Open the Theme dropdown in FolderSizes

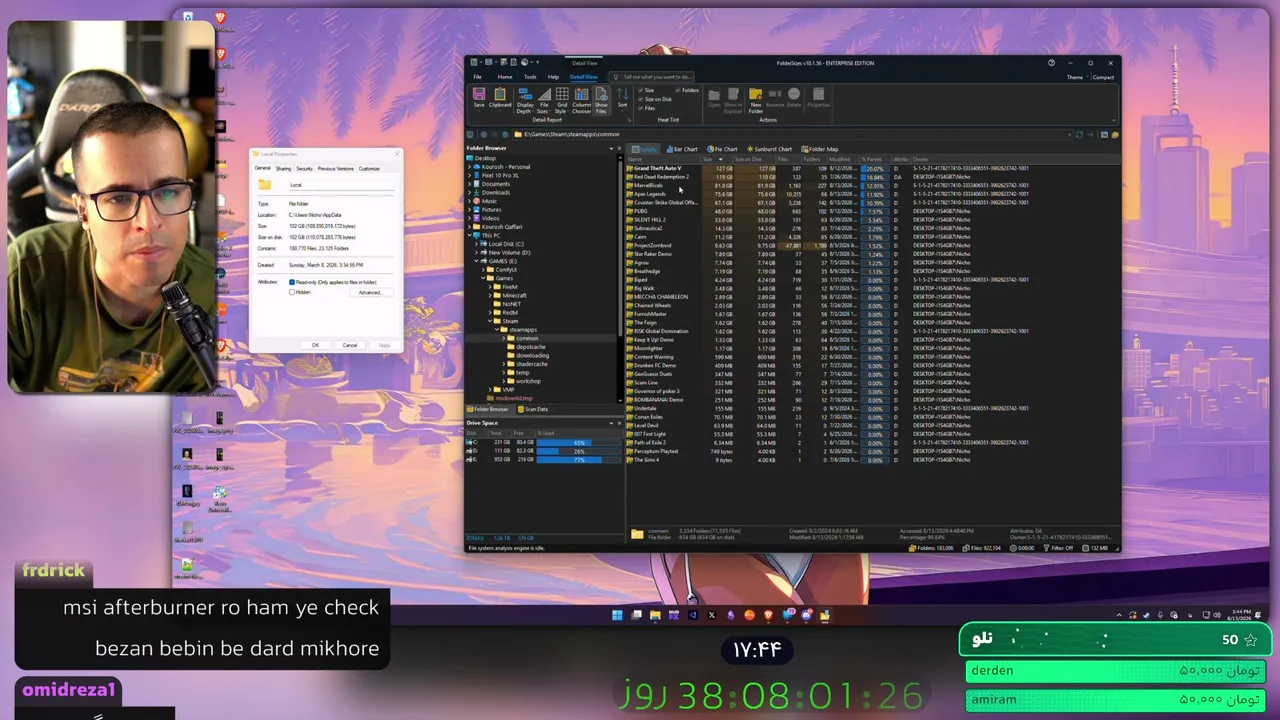1075,77
